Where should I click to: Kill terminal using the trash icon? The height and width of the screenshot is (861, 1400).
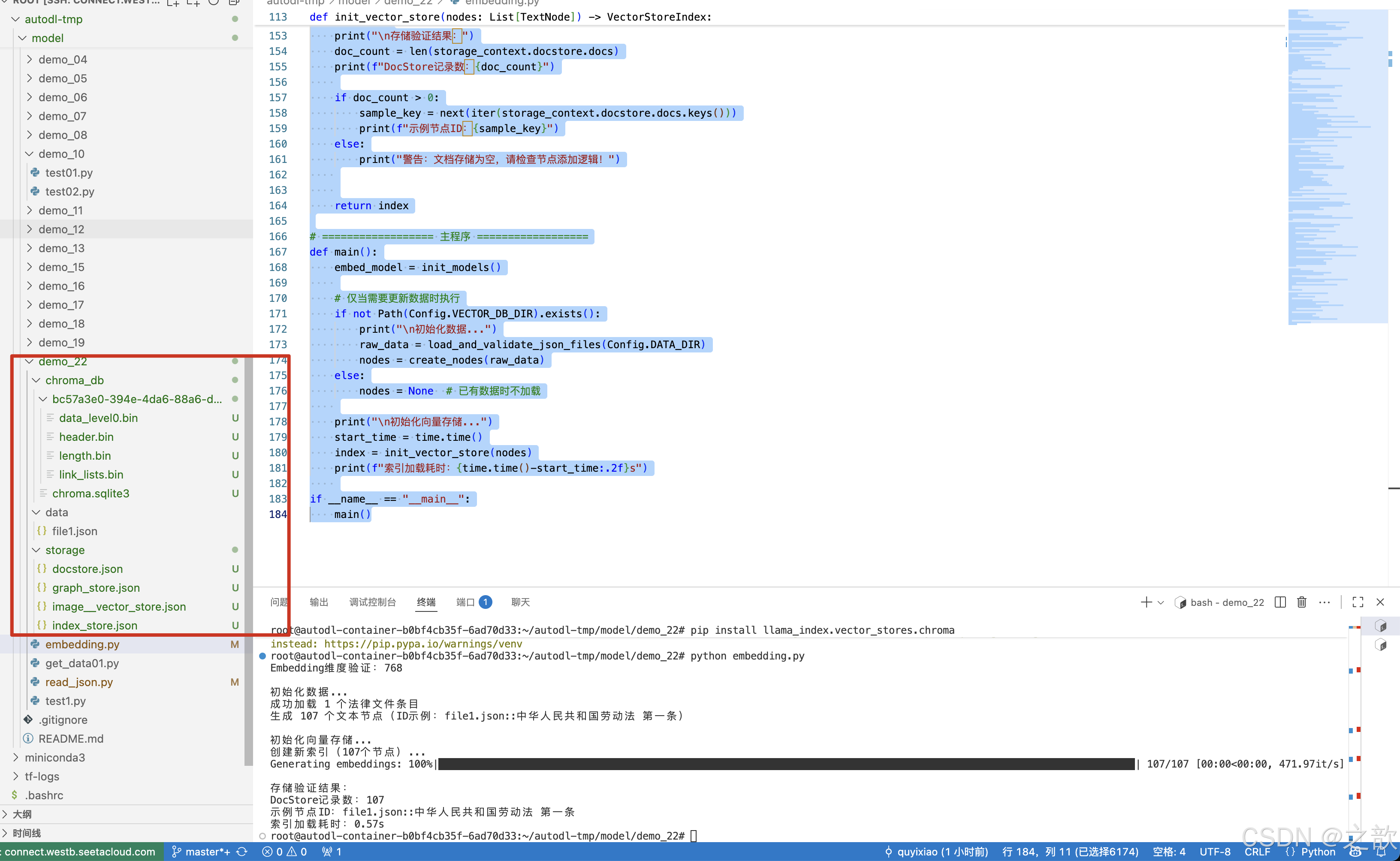coord(1301,602)
